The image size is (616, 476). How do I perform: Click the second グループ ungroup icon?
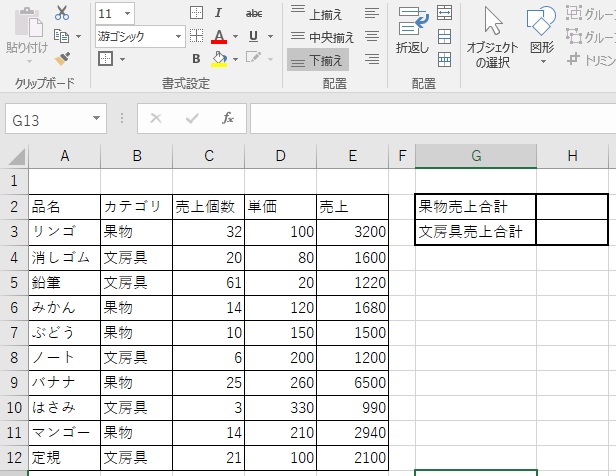pos(574,36)
